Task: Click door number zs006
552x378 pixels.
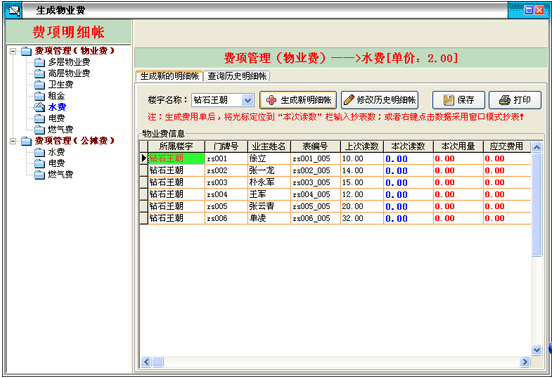Action: pyautogui.click(x=217, y=219)
